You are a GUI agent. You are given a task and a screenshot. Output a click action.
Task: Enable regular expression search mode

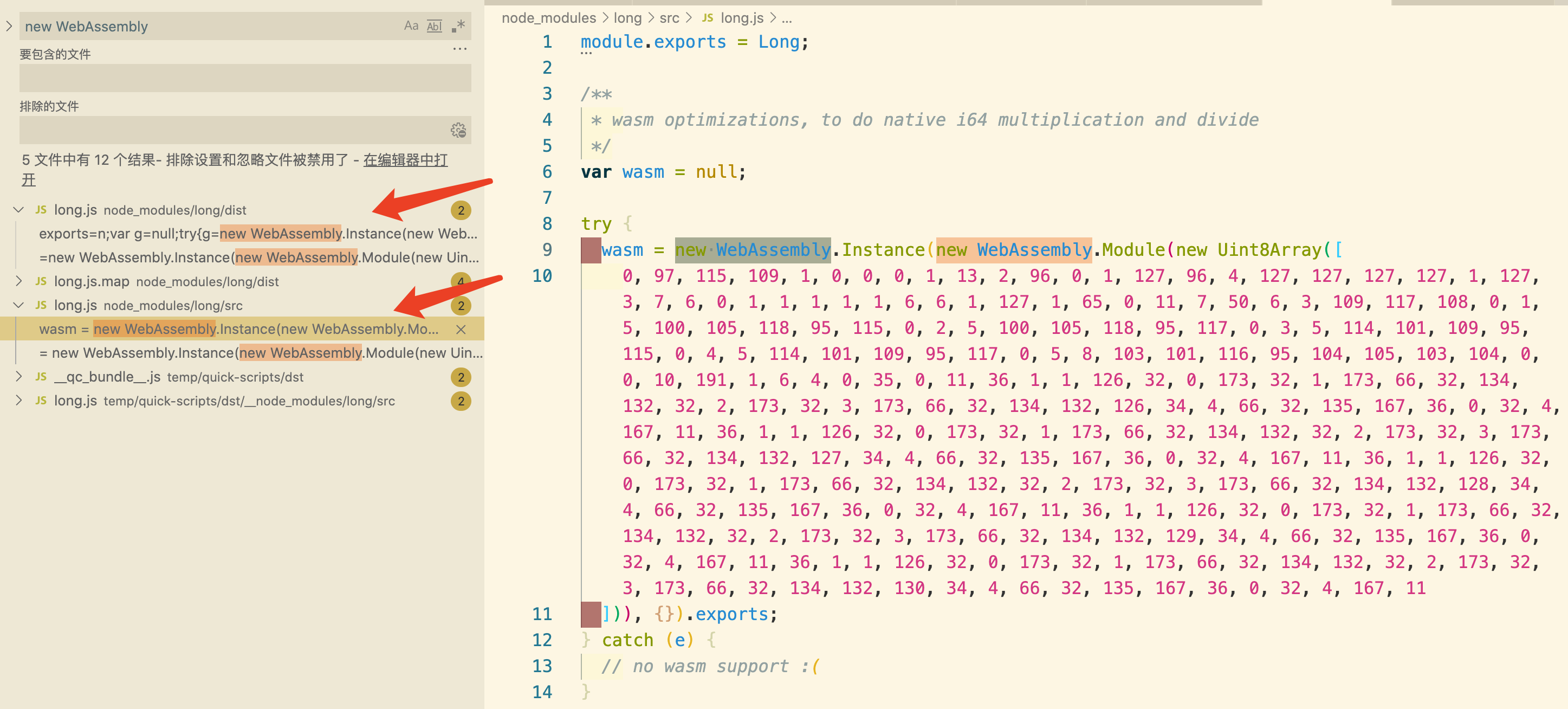(x=458, y=25)
